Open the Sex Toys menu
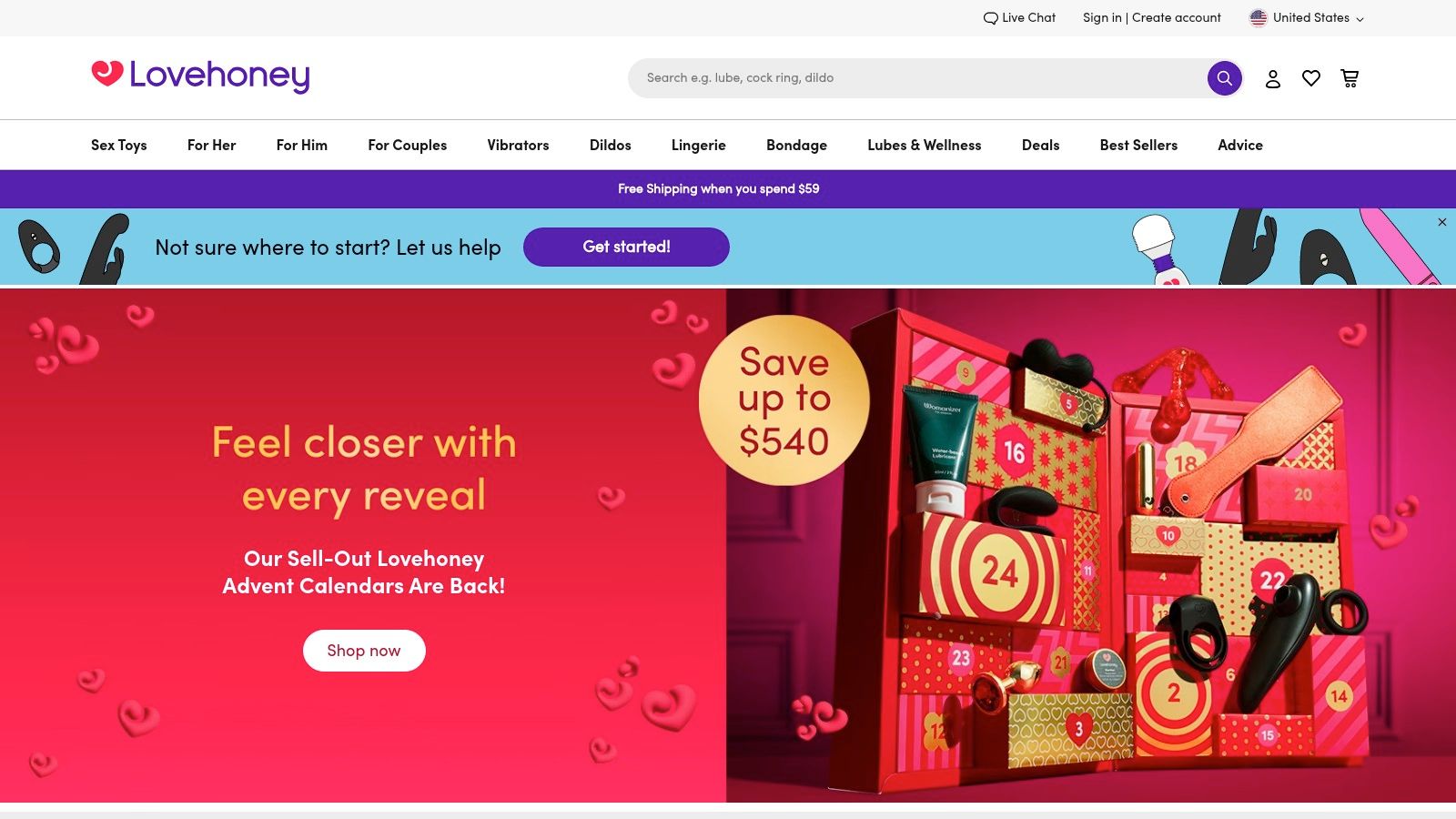This screenshot has height=819, width=1456. 118,145
